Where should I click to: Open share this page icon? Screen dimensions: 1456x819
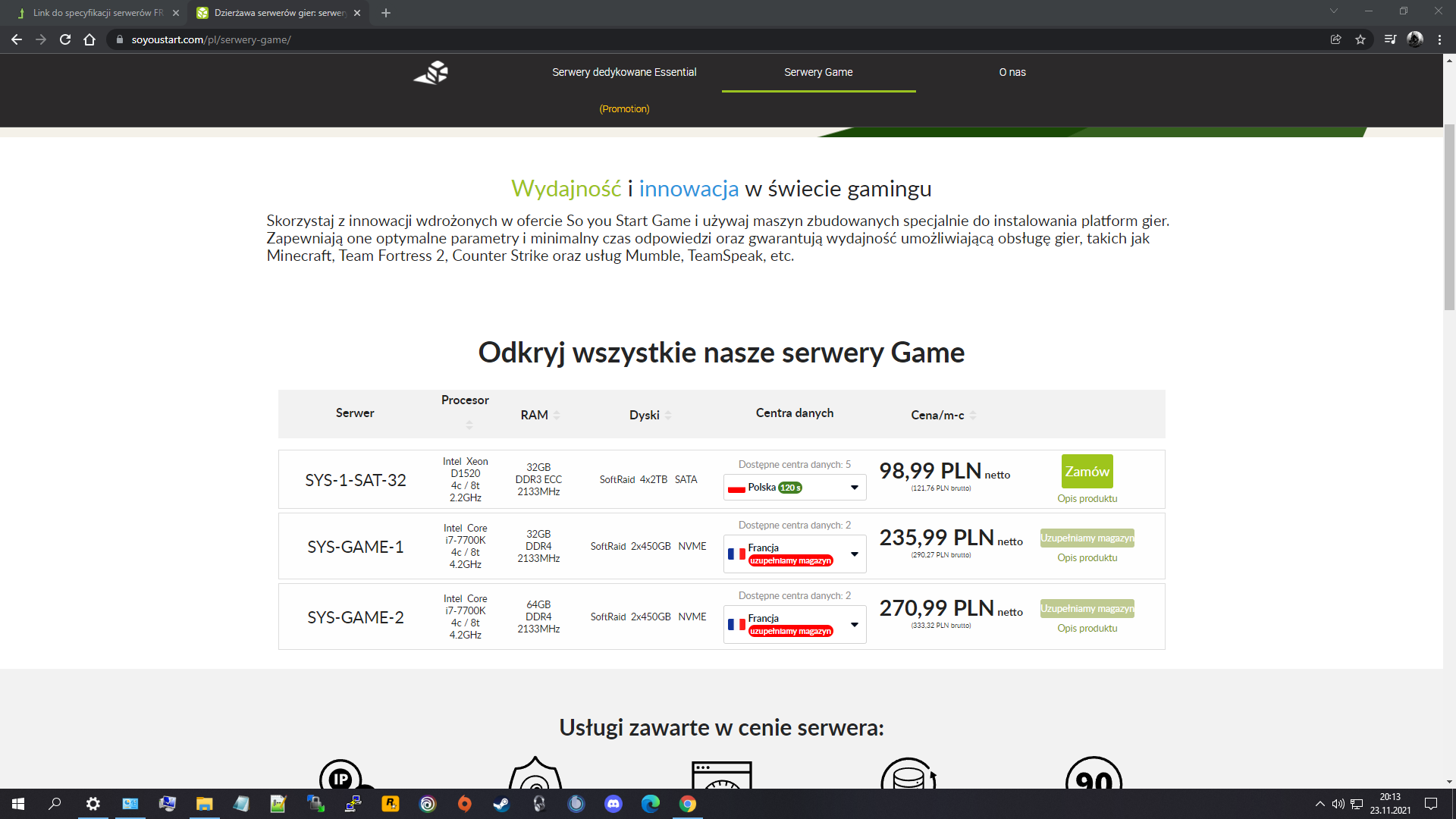point(1336,39)
